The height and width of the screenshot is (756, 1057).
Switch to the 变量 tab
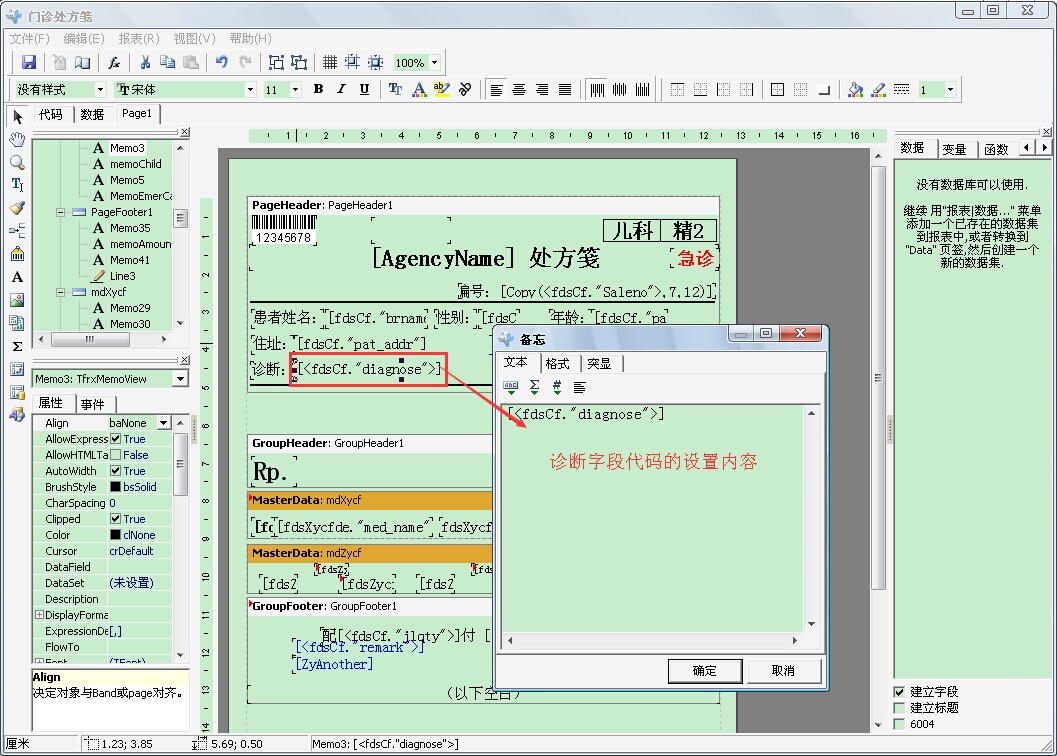pyautogui.click(x=954, y=149)
